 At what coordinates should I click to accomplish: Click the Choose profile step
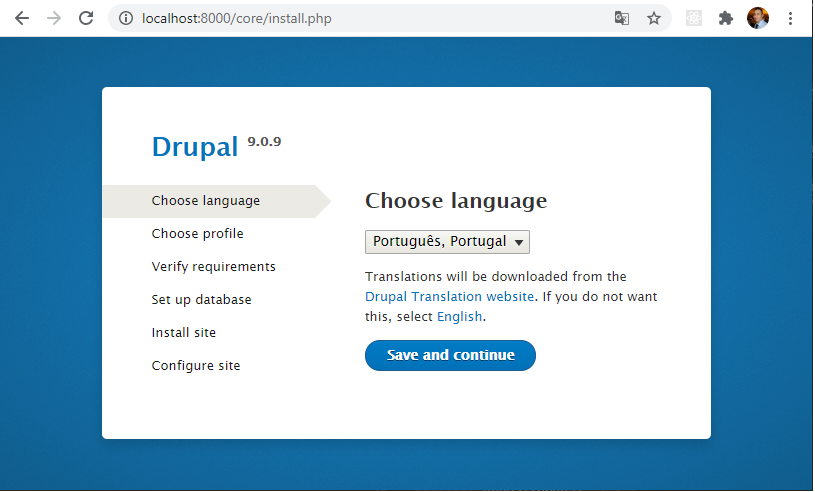click(x=198, y=234)
